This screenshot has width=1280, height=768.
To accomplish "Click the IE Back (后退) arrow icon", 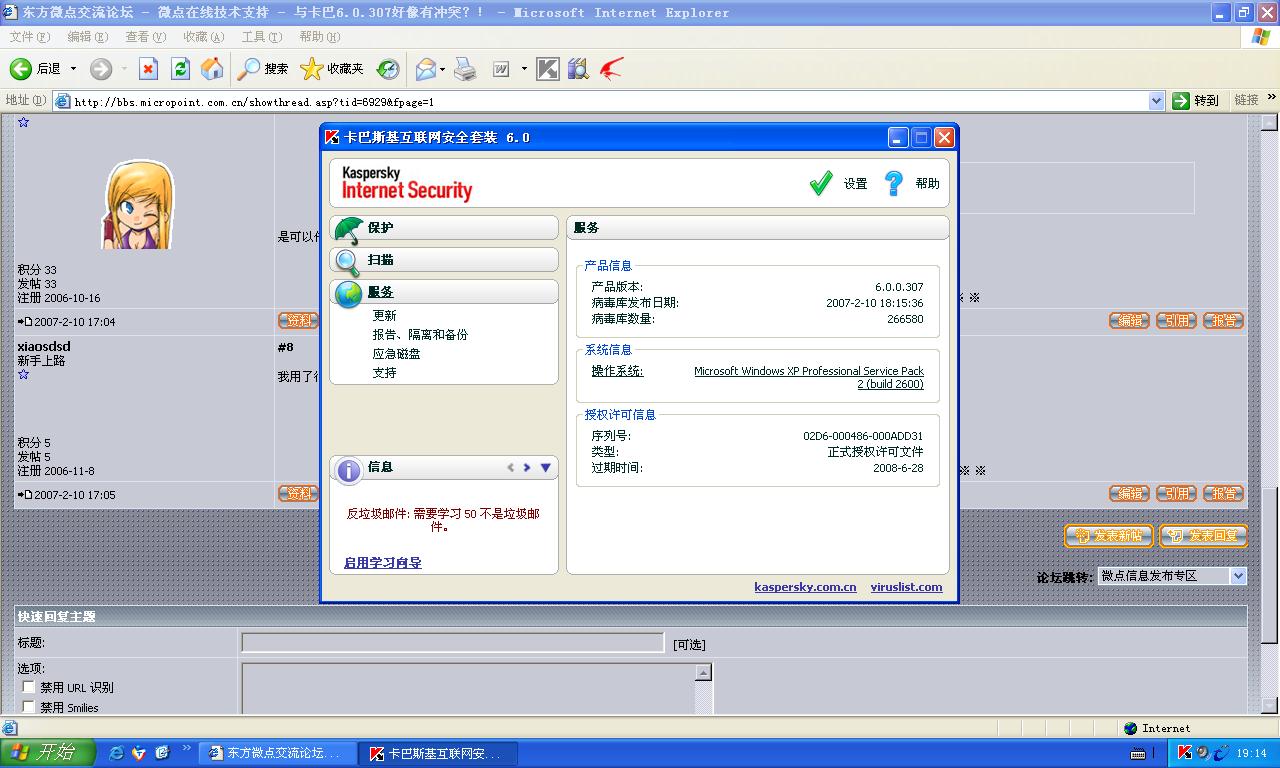I will click(20, 68).
